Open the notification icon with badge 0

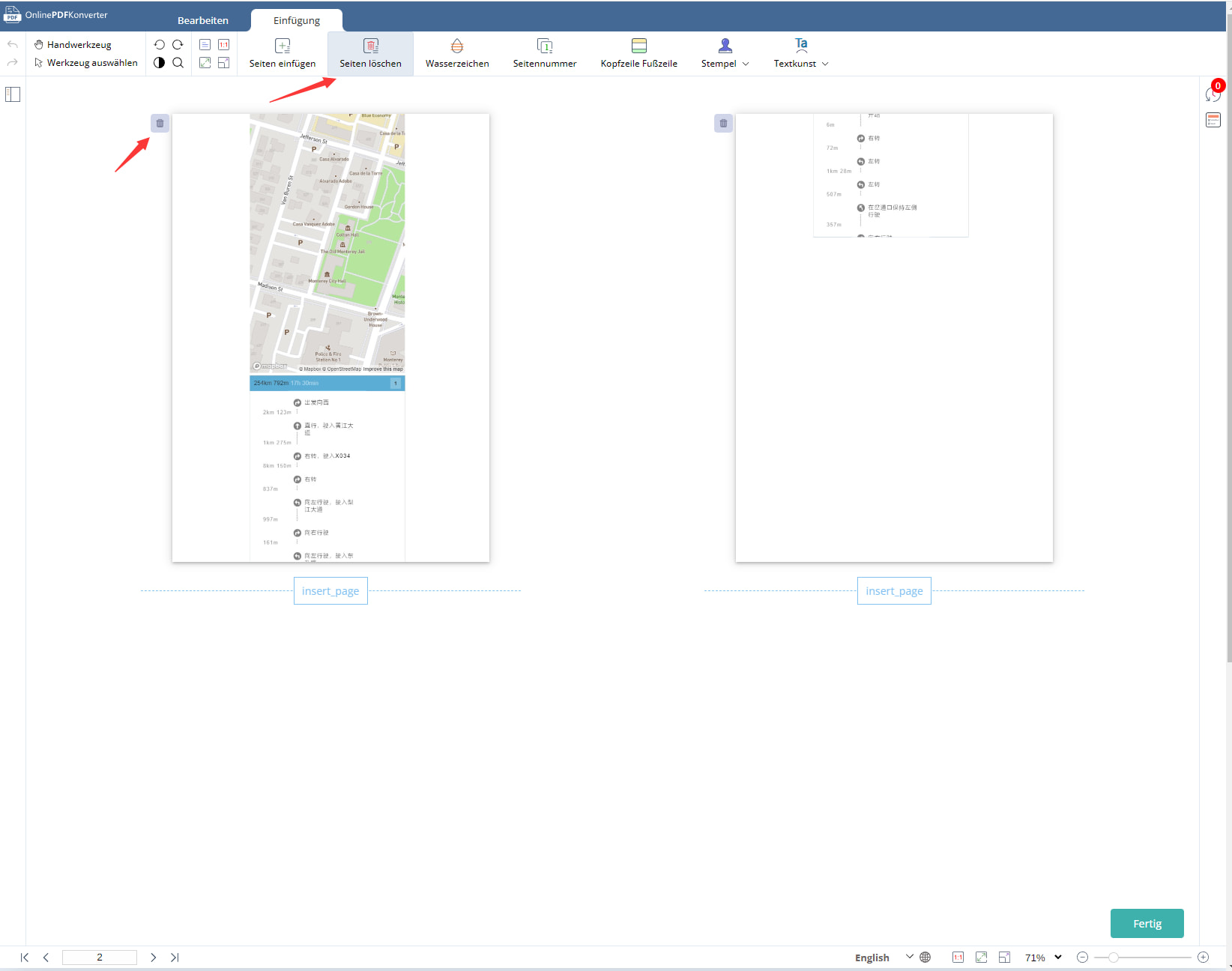pos(1213,93)
